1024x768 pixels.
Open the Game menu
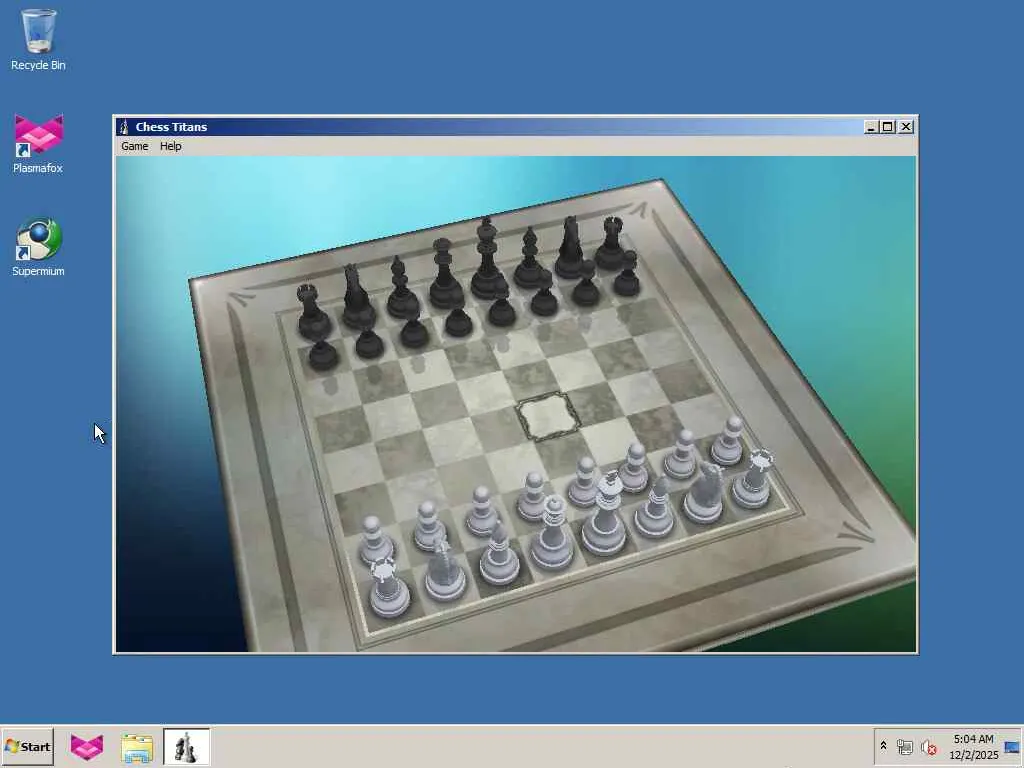(135, 146)
